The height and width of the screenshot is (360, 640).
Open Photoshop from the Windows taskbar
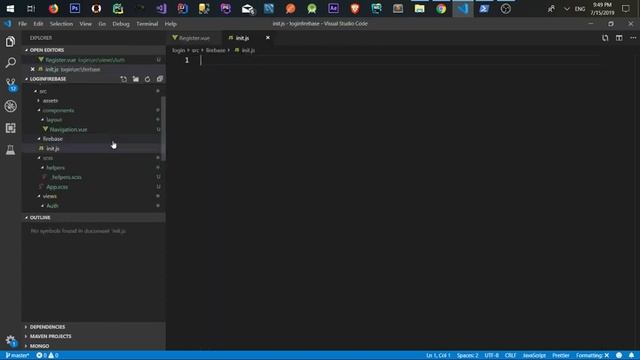point(75,9)
